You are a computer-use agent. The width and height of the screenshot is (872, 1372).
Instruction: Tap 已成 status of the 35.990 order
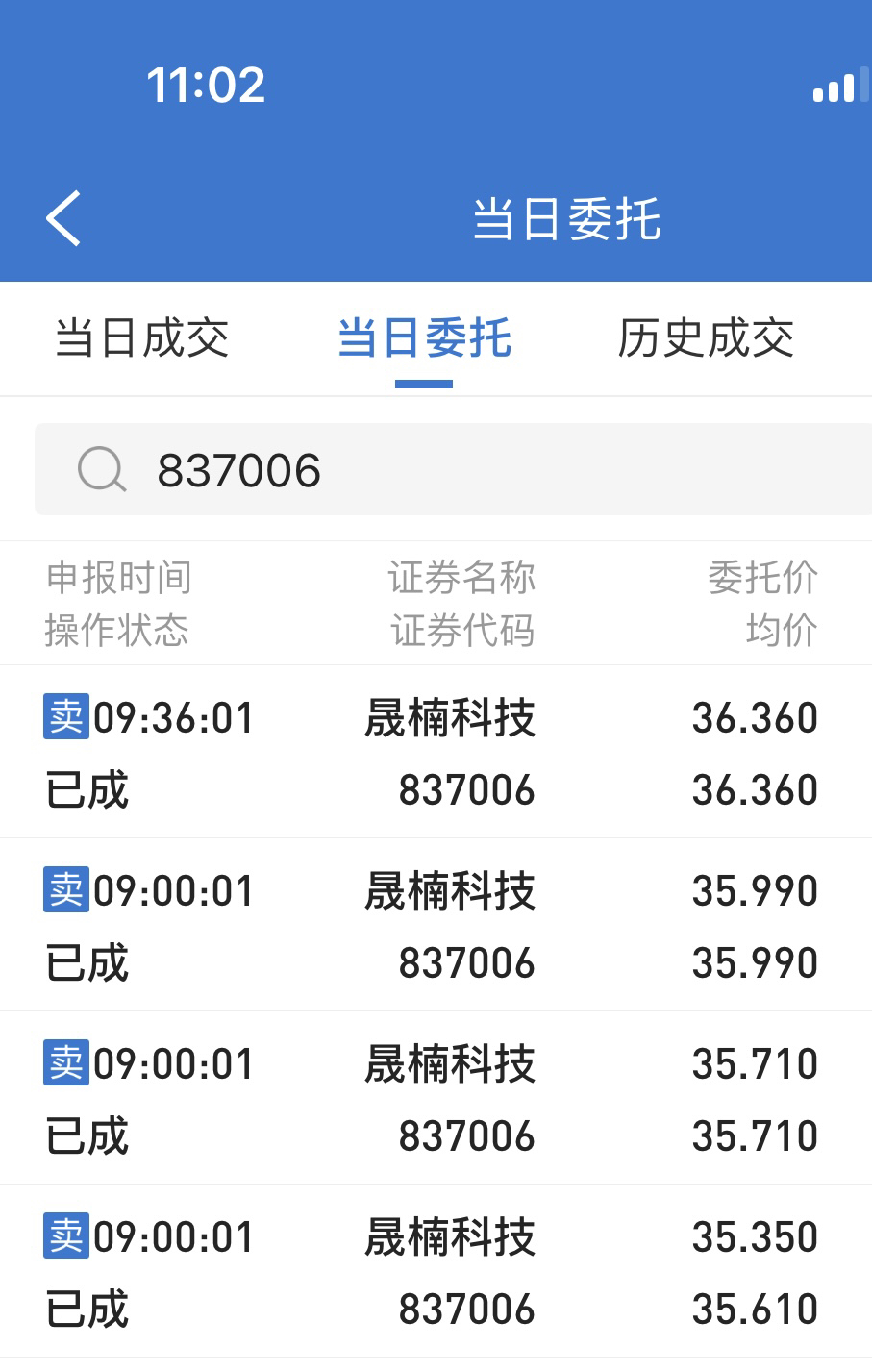pyautogui.click(x=87, y=963)
